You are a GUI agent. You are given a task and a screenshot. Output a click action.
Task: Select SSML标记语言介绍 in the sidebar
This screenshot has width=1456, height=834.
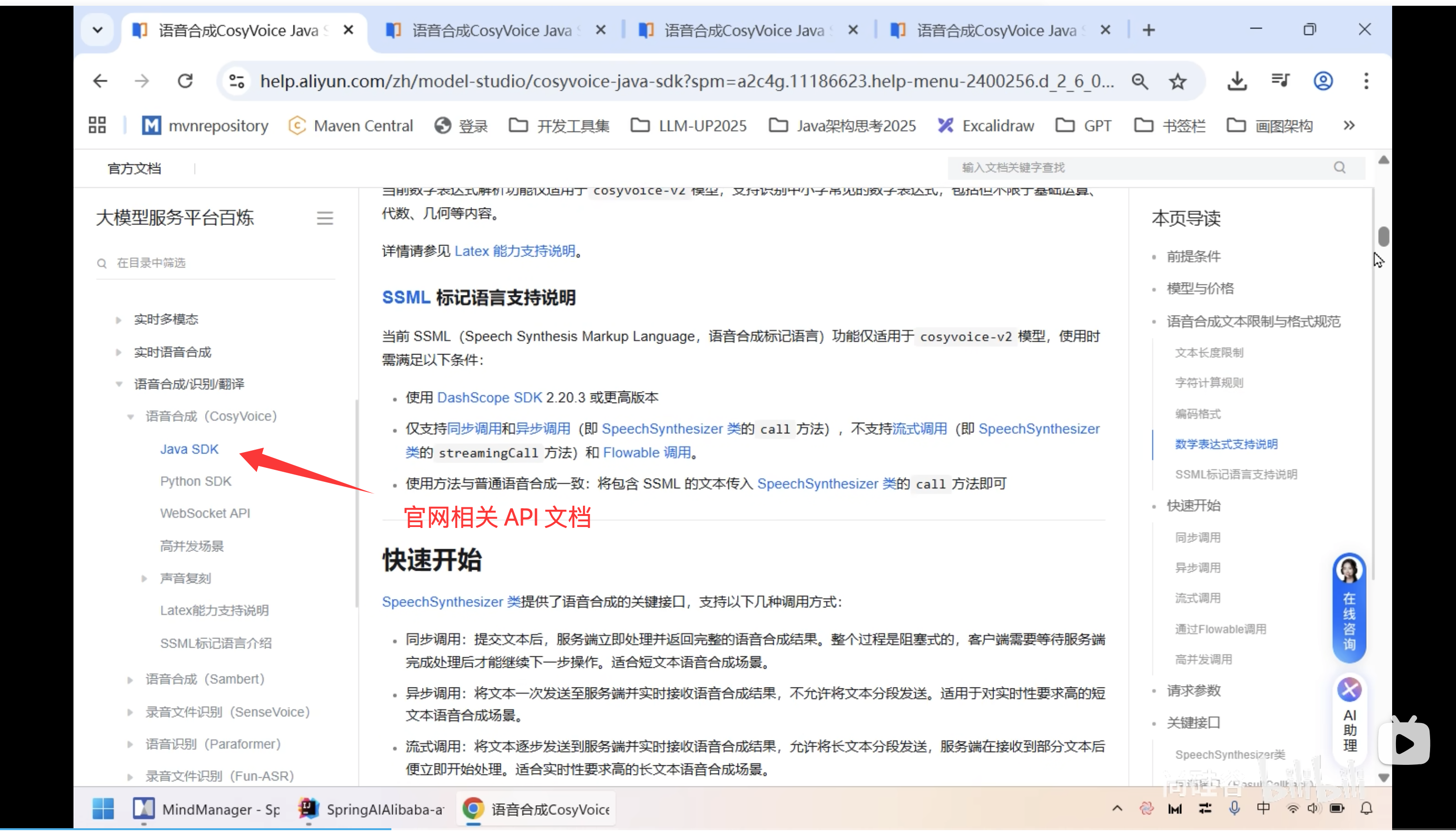click(216, 643)
